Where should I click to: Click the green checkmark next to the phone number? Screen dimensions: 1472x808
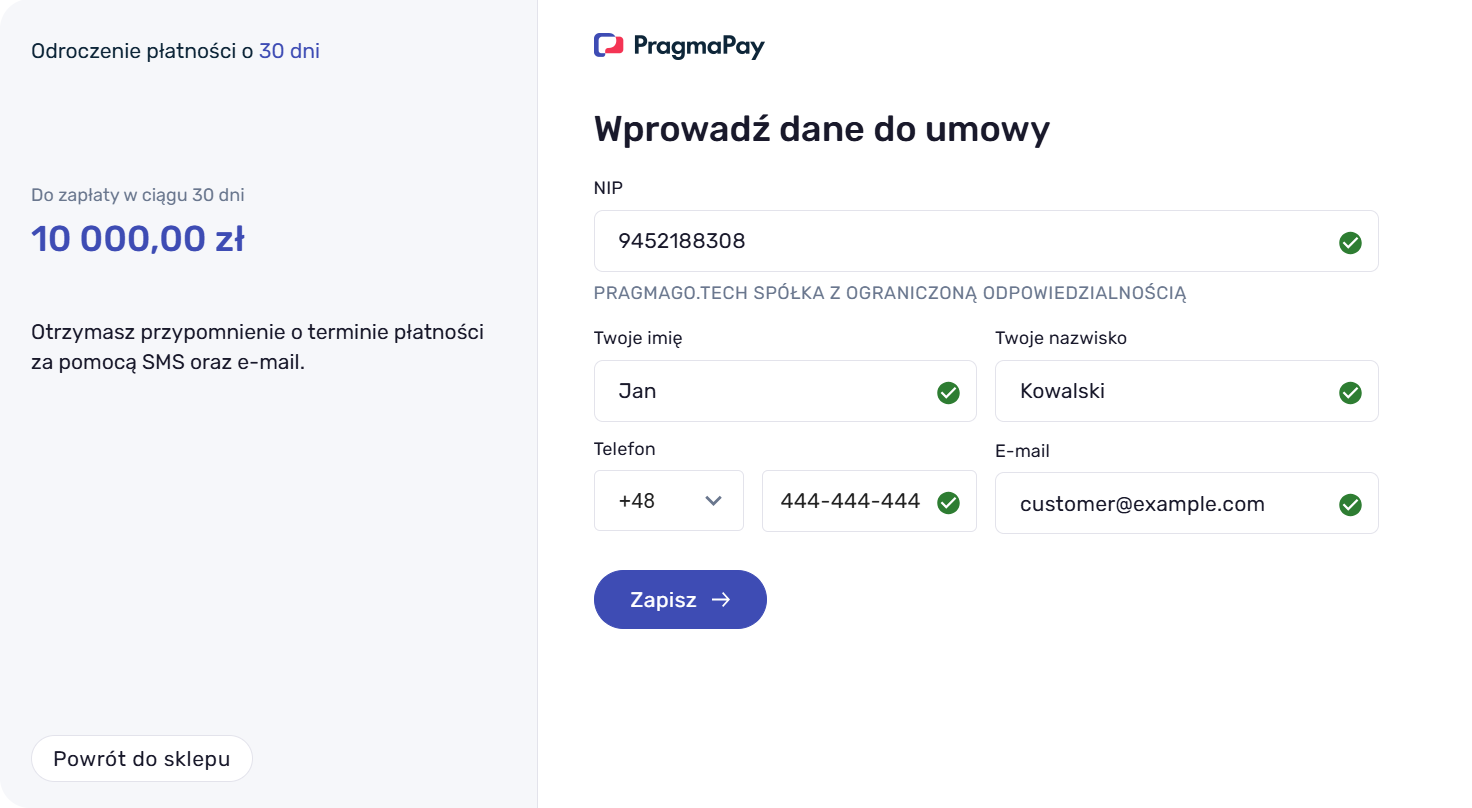pyautogui.click(x=948, y=502)
